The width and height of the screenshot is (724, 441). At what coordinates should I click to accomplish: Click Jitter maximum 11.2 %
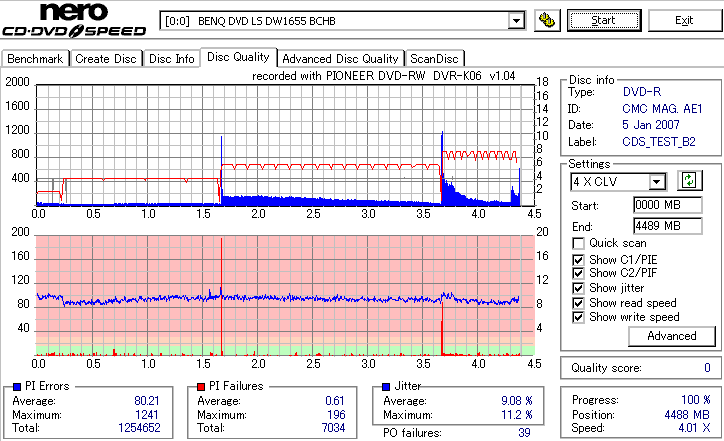point(517,415)
